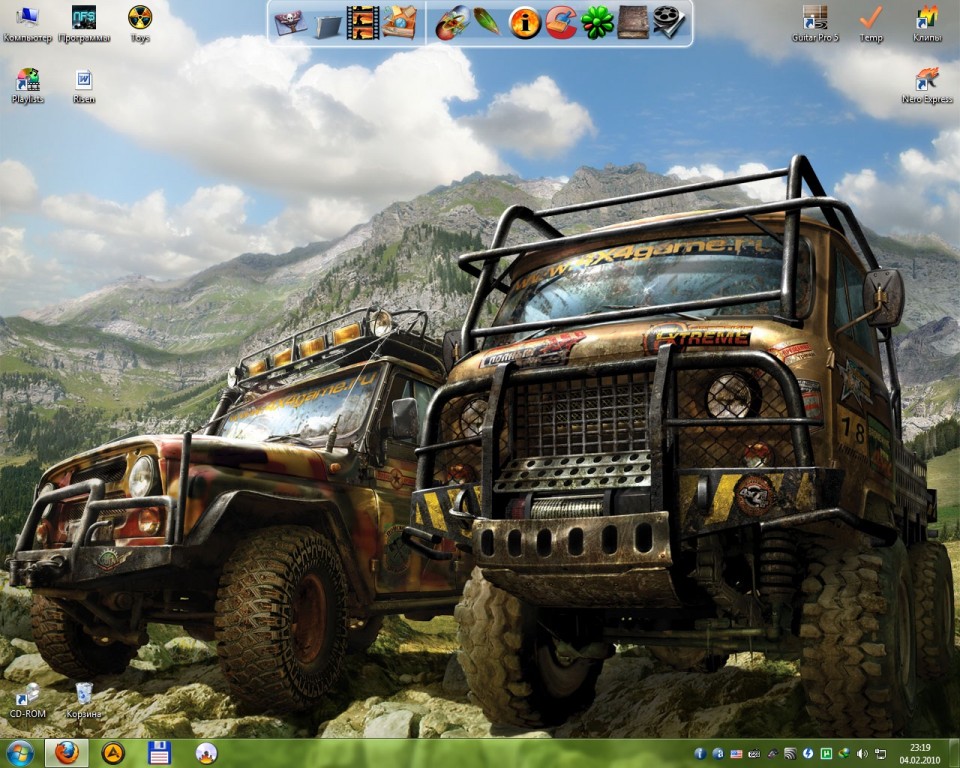The width and height of the screenshot is (960, 768).
Task: Click the gray wireless waves tray icon
Action: 790,754
